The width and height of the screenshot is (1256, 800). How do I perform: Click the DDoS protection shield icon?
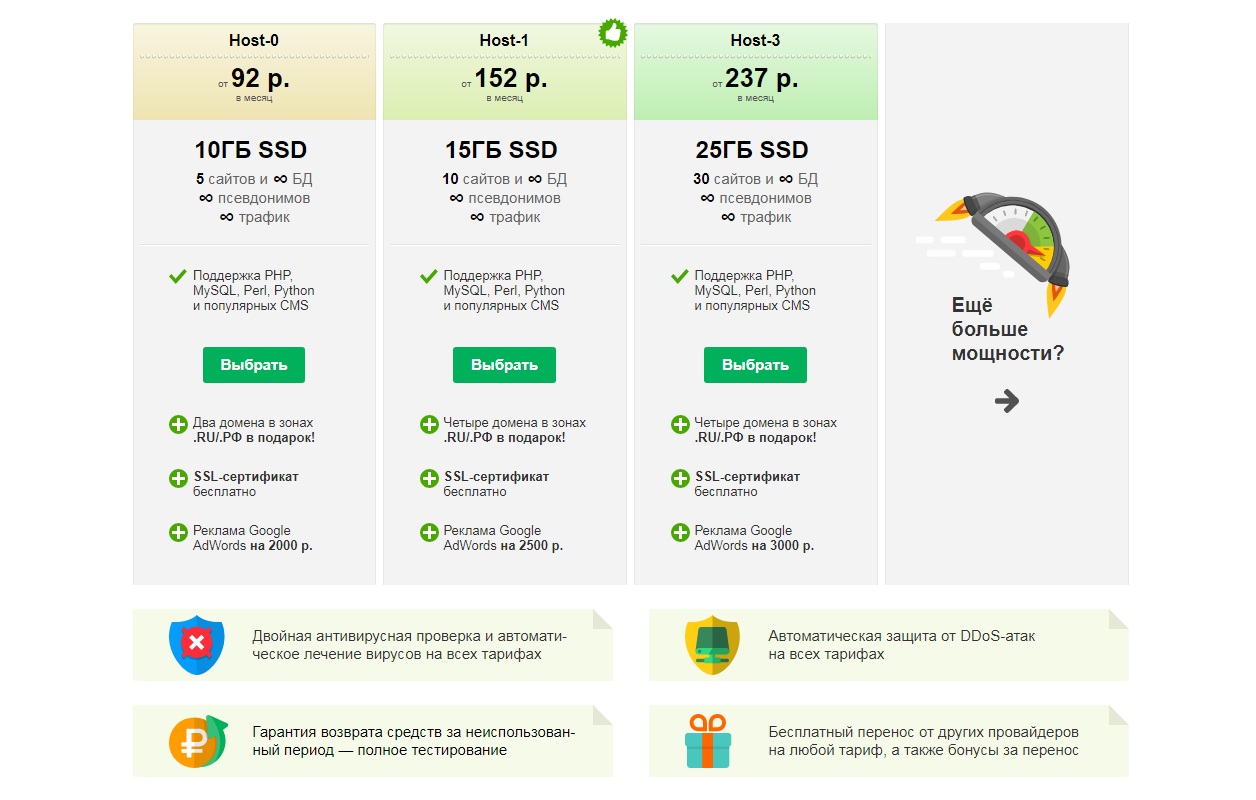(712, 644)
